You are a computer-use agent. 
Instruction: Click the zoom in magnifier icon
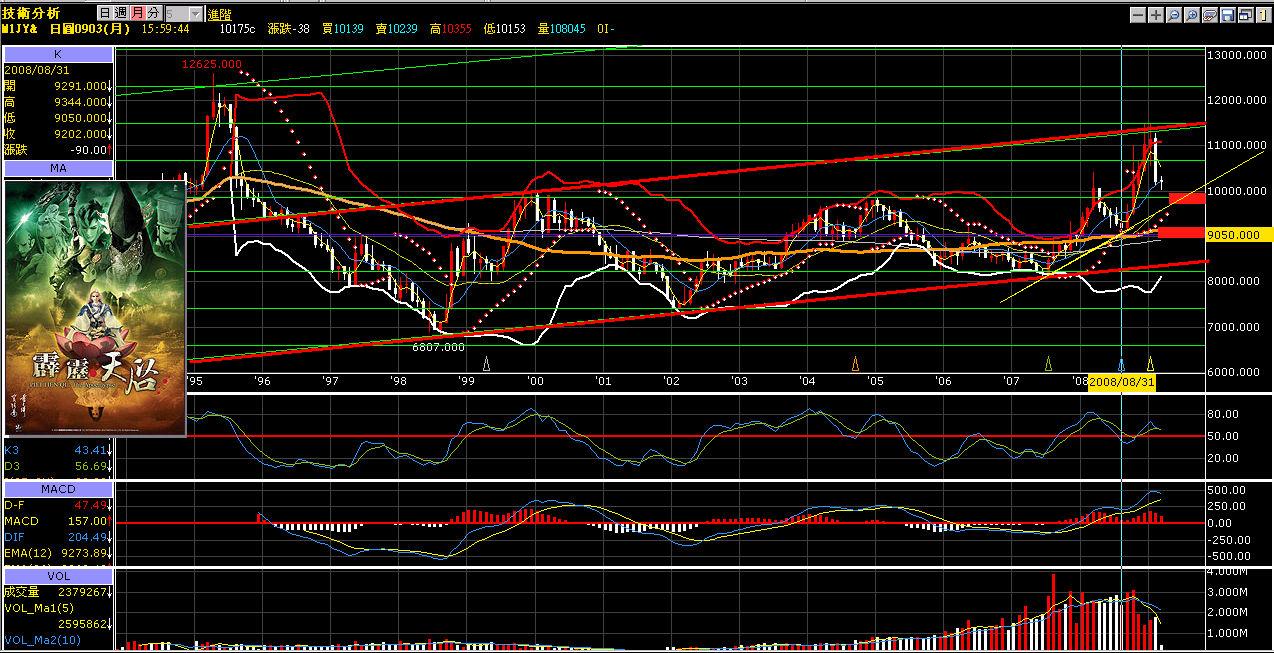pyautogui.click(x=1192, y=15)
